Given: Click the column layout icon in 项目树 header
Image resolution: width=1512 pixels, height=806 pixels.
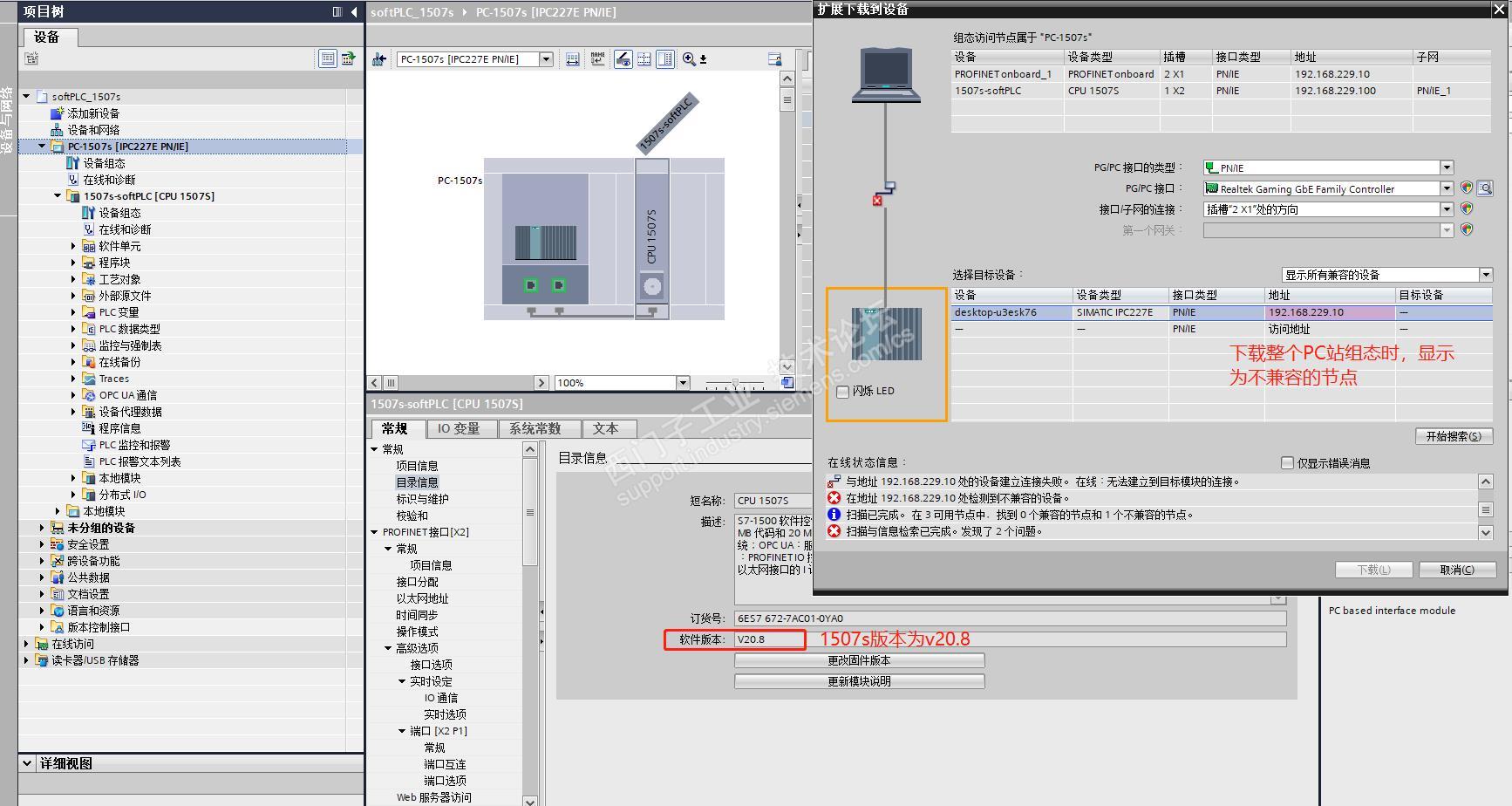Looking at the screenshot, I should pyautogui.click(x=337, y=11).
